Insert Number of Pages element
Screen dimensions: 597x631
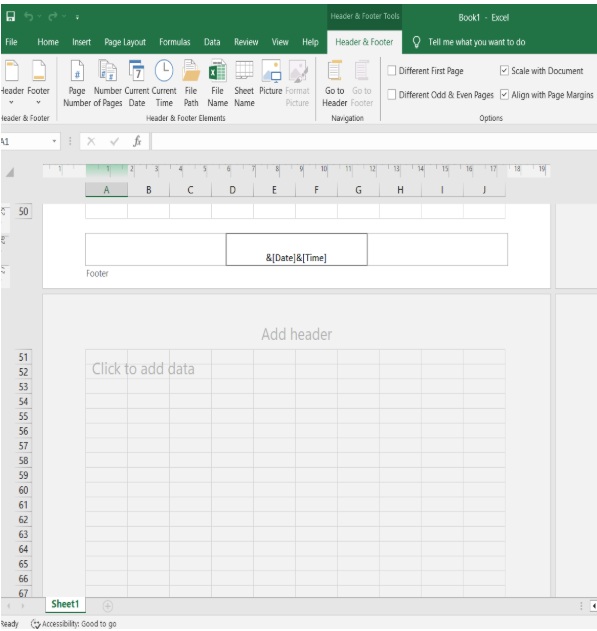(108, 83)
